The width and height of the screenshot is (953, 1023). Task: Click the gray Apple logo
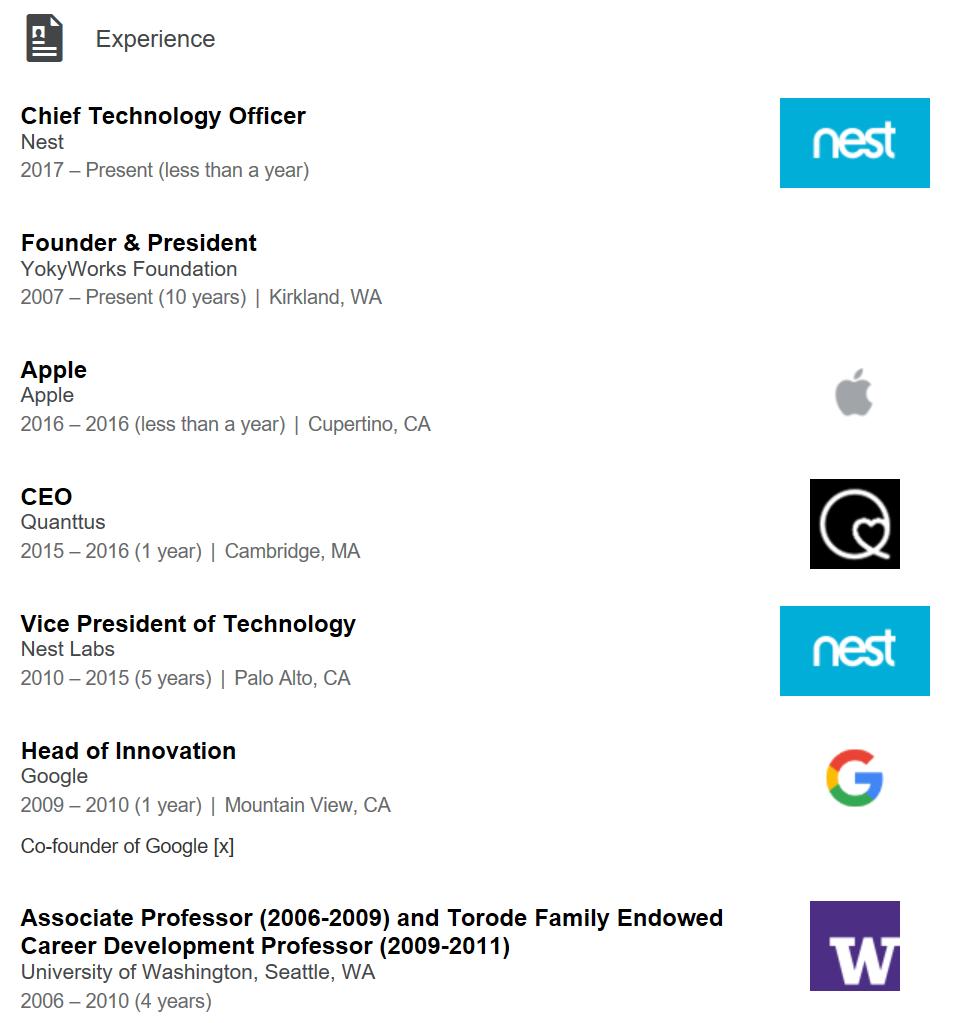tap(854, 392)
